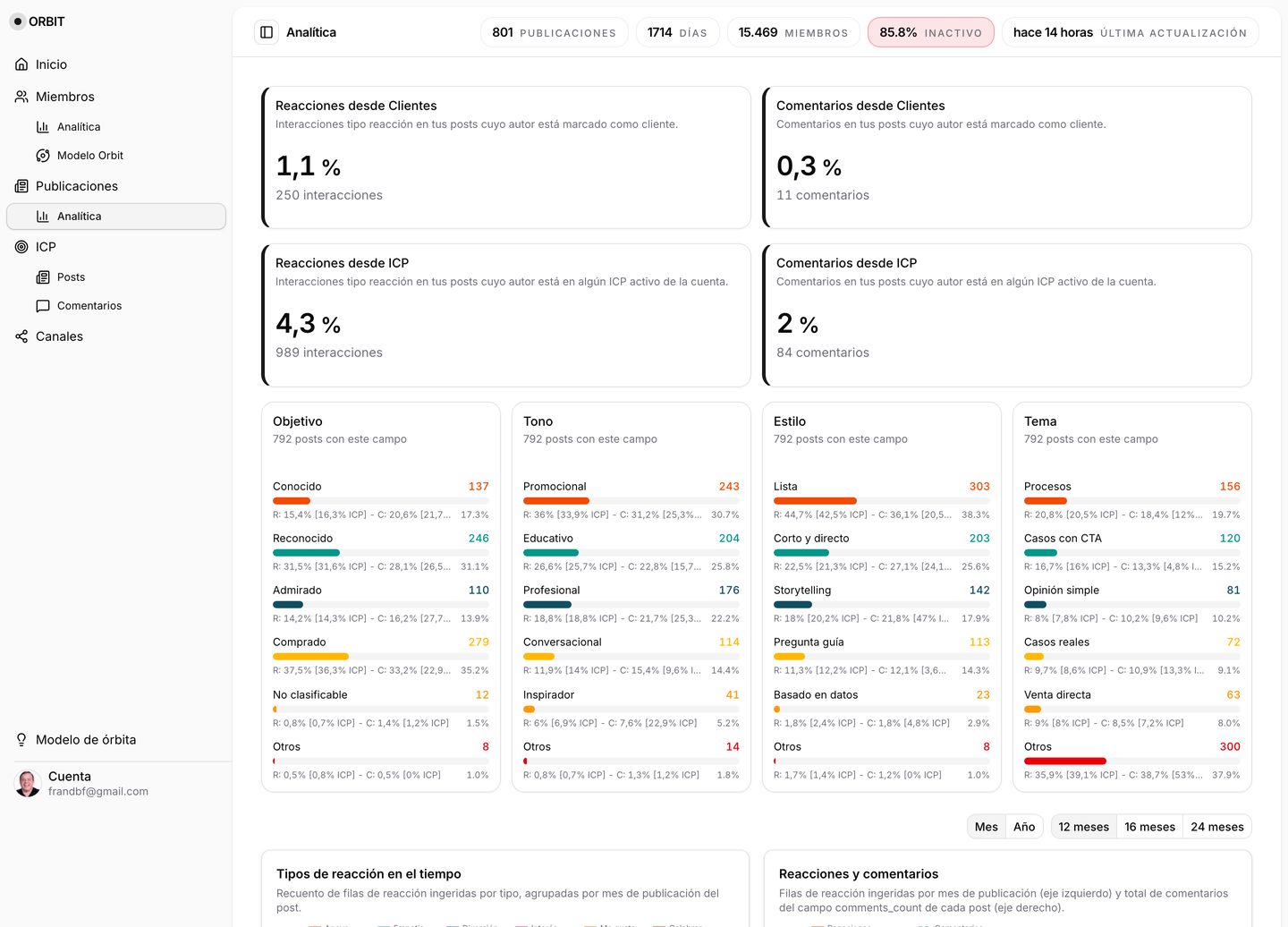Click the Publicaciones newspaper icon
This screenshot has width=1288, height=927.
21,186
